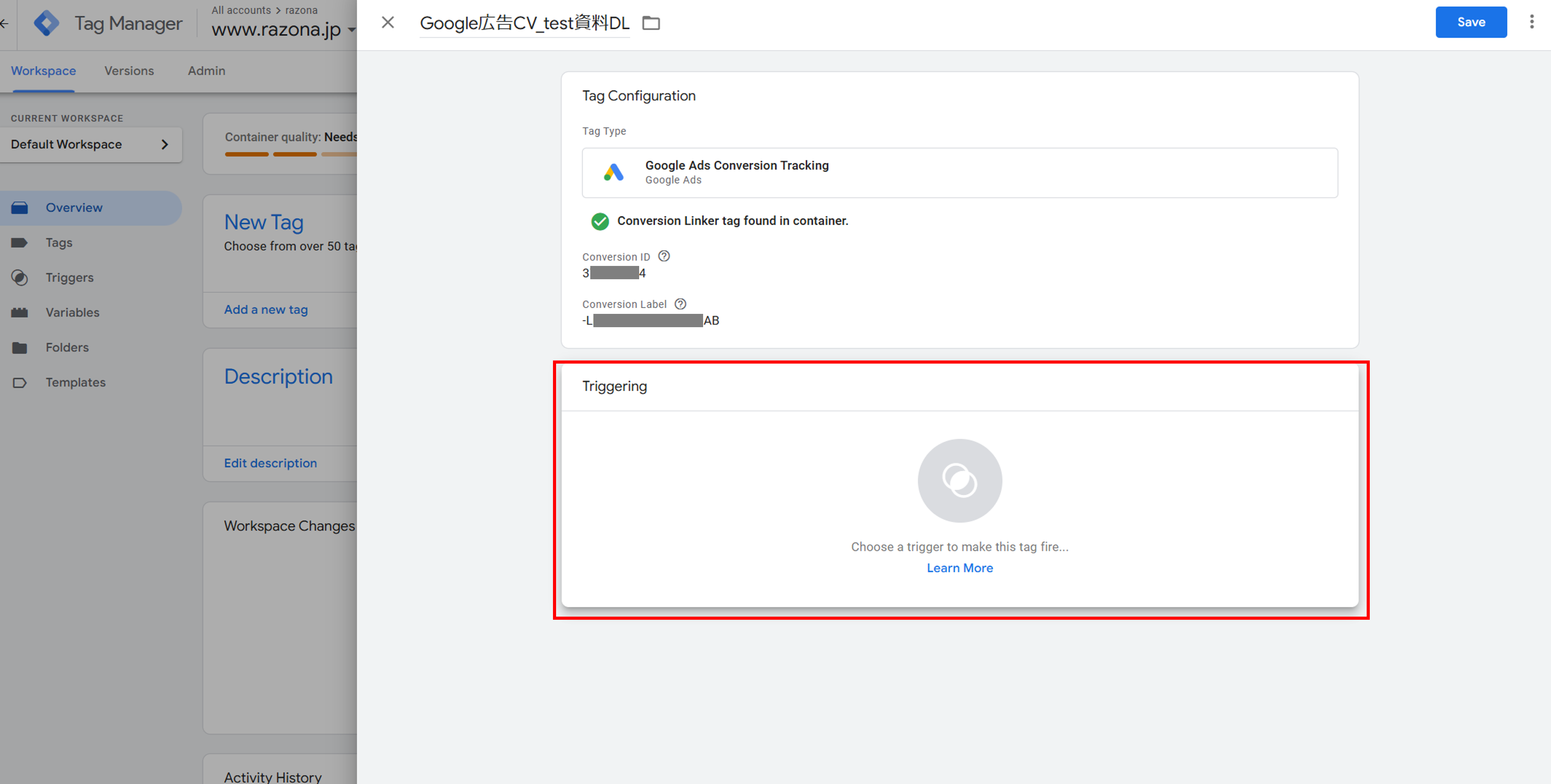This screenshot has width=1551, height=784.
Task: Click the New Tag card heading
Action: (x=264, y=222)
